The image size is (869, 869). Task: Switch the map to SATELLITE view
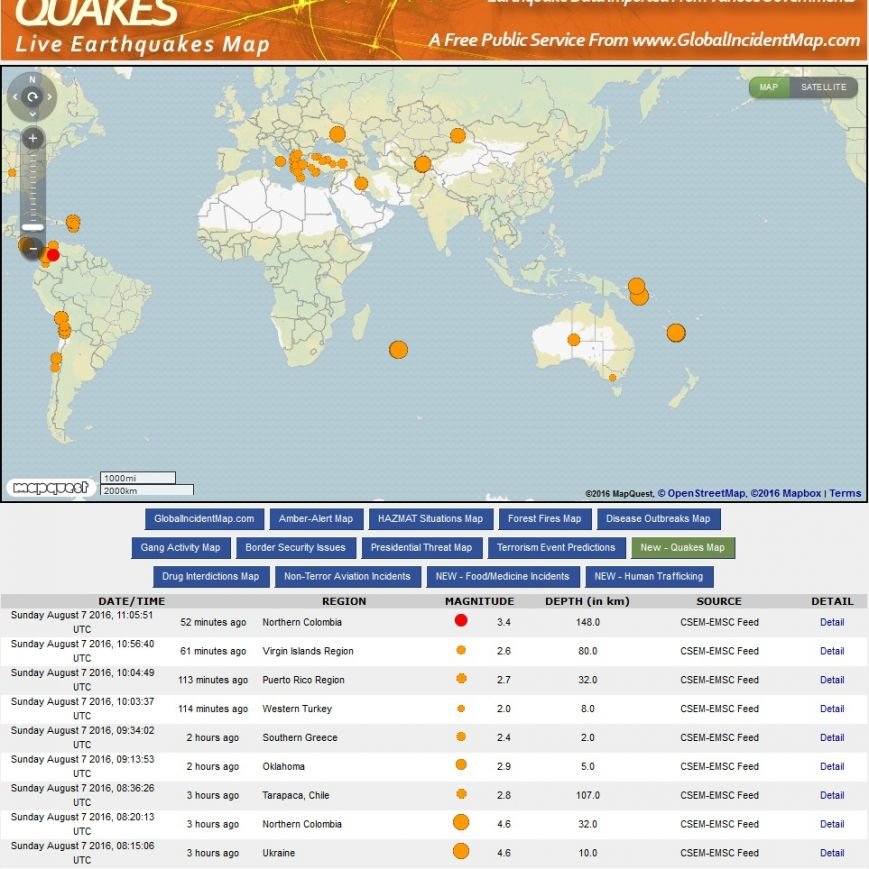[x=824, y=87]
